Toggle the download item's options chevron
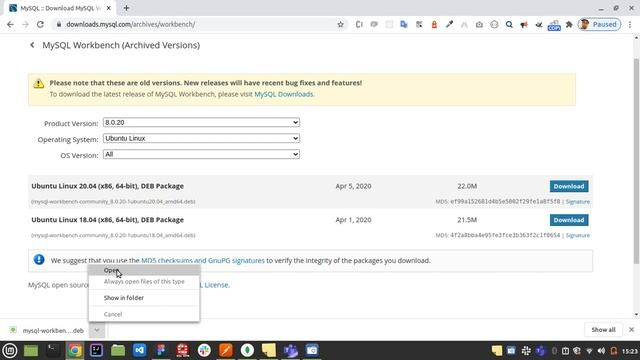Image resolution: width=640 pixels, height=360 pixels. tap(97, 330)
